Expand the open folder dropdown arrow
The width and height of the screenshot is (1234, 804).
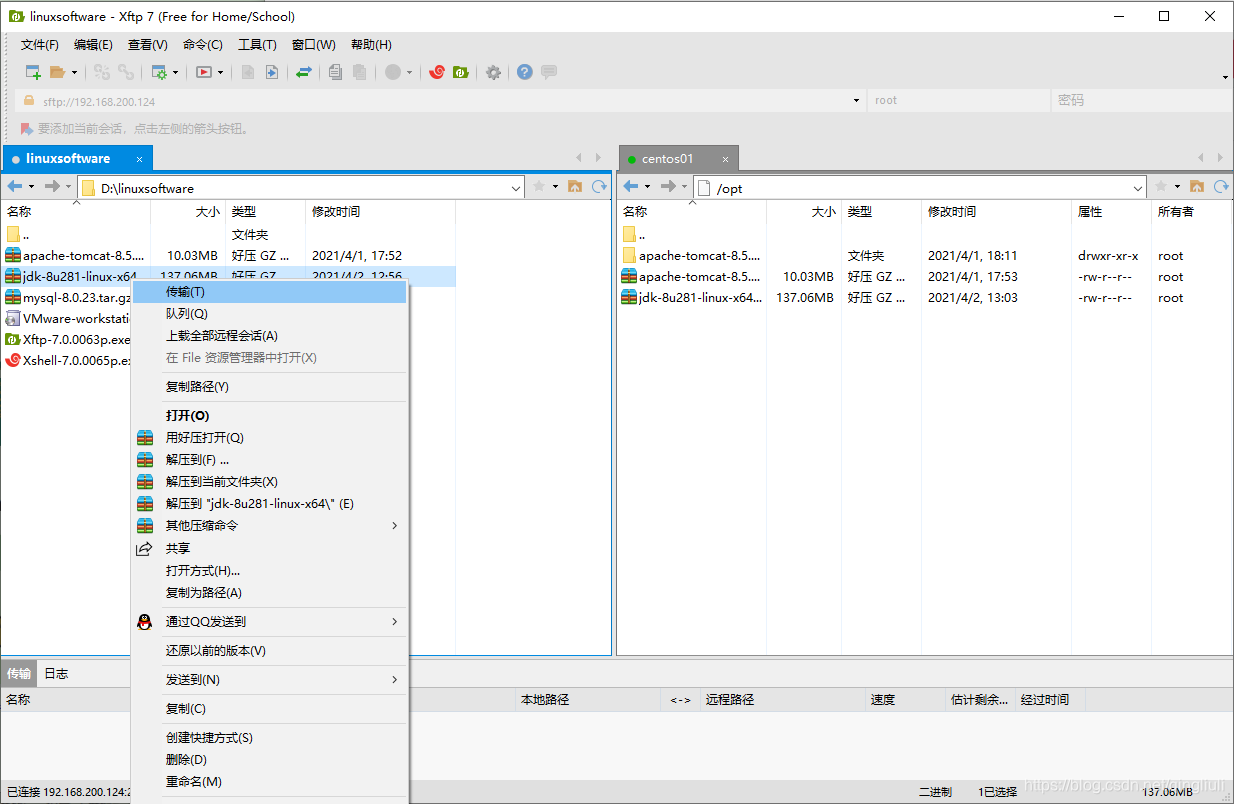pyautogui.click(x=75, y=72)
